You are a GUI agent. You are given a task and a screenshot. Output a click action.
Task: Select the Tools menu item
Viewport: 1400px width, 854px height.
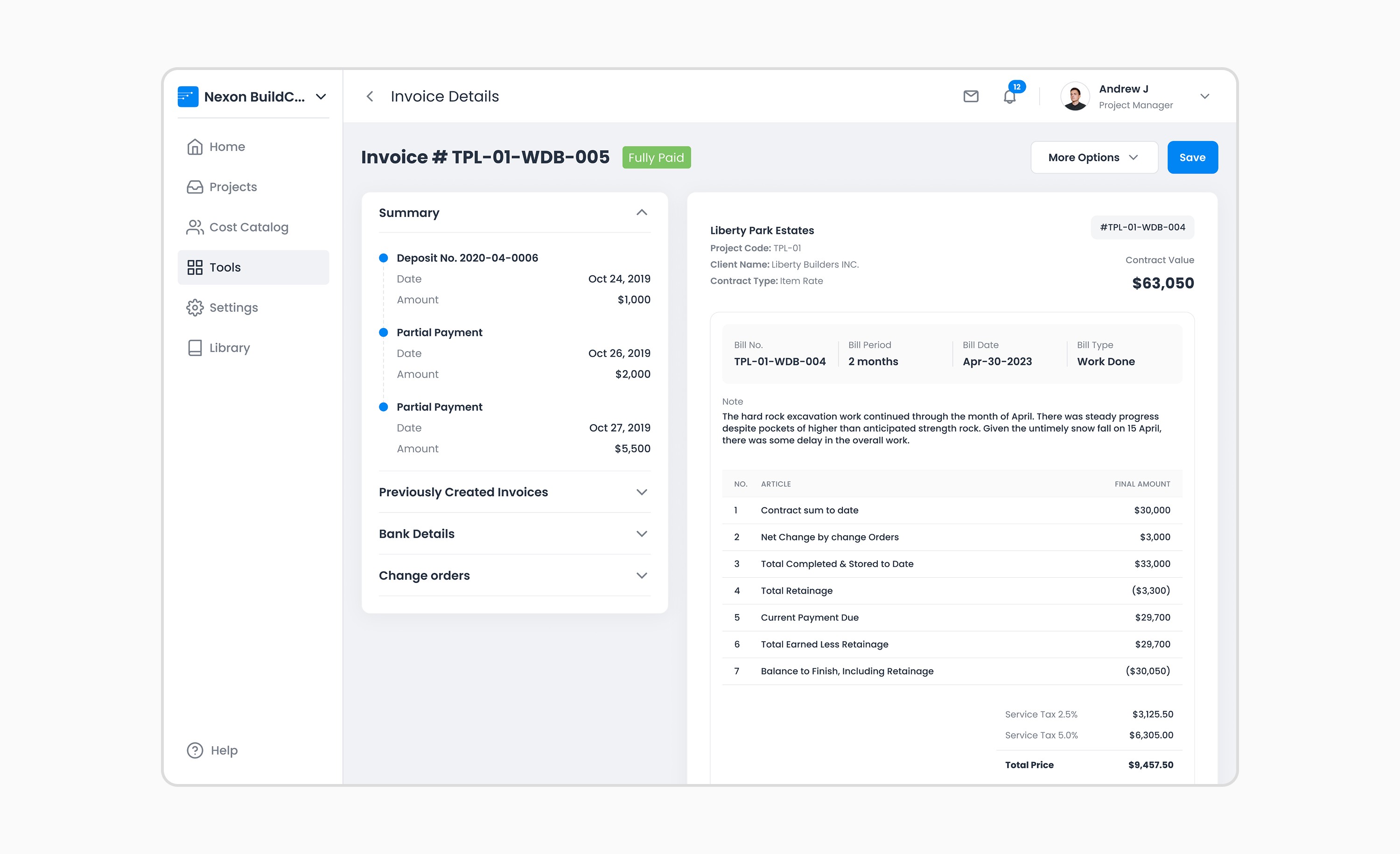tap(253, 267)
